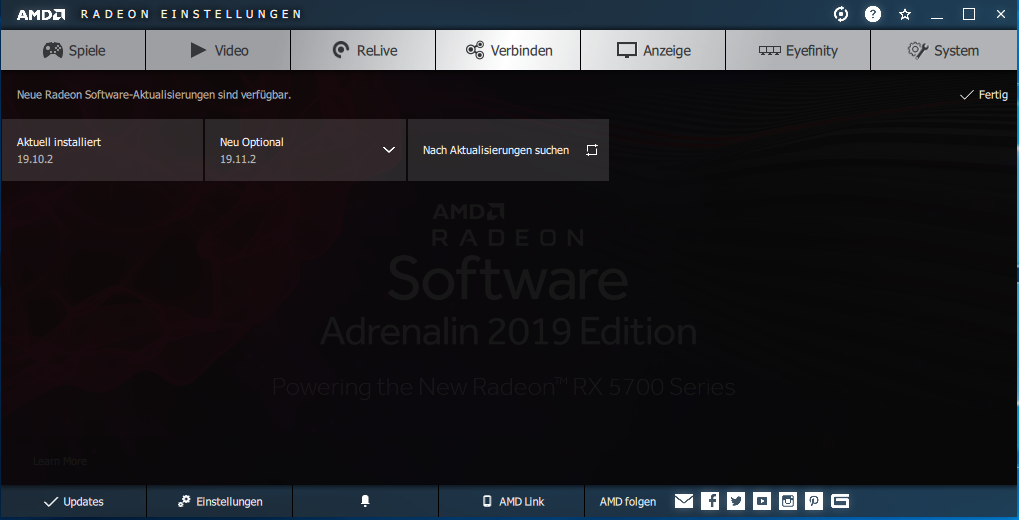Open the Spiele tab
The height and width of the screenshot is (520, 1019).
tap(73, 50)
